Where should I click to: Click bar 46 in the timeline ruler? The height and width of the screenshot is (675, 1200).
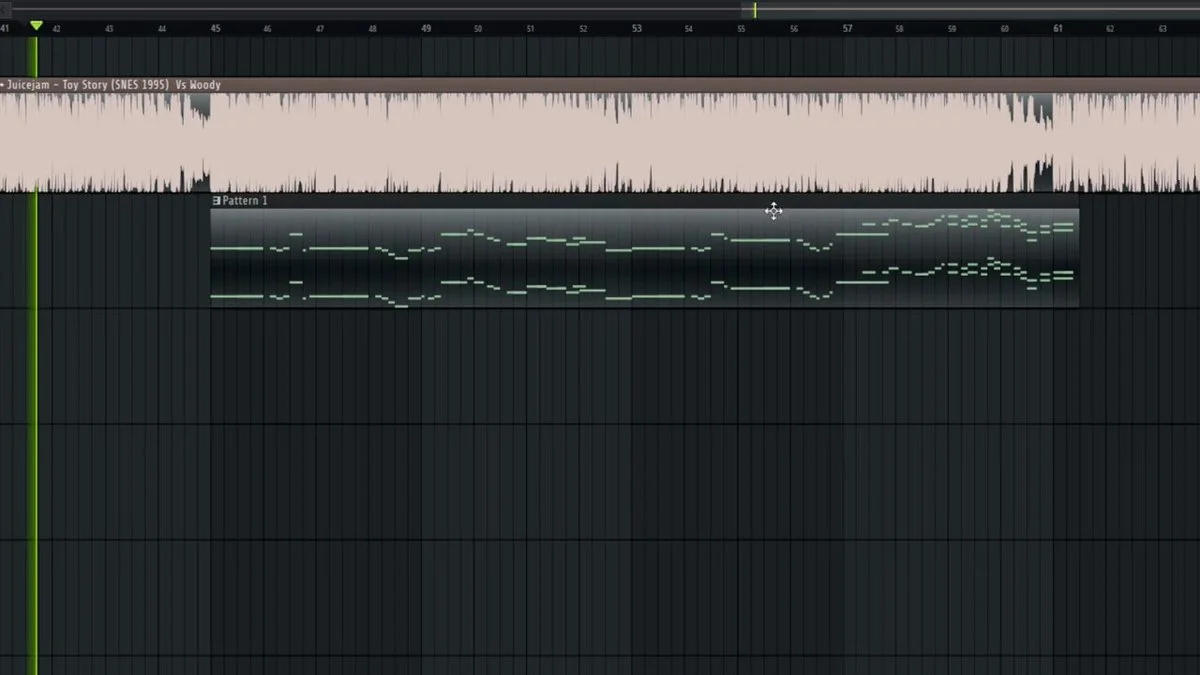tap(267, 29)
